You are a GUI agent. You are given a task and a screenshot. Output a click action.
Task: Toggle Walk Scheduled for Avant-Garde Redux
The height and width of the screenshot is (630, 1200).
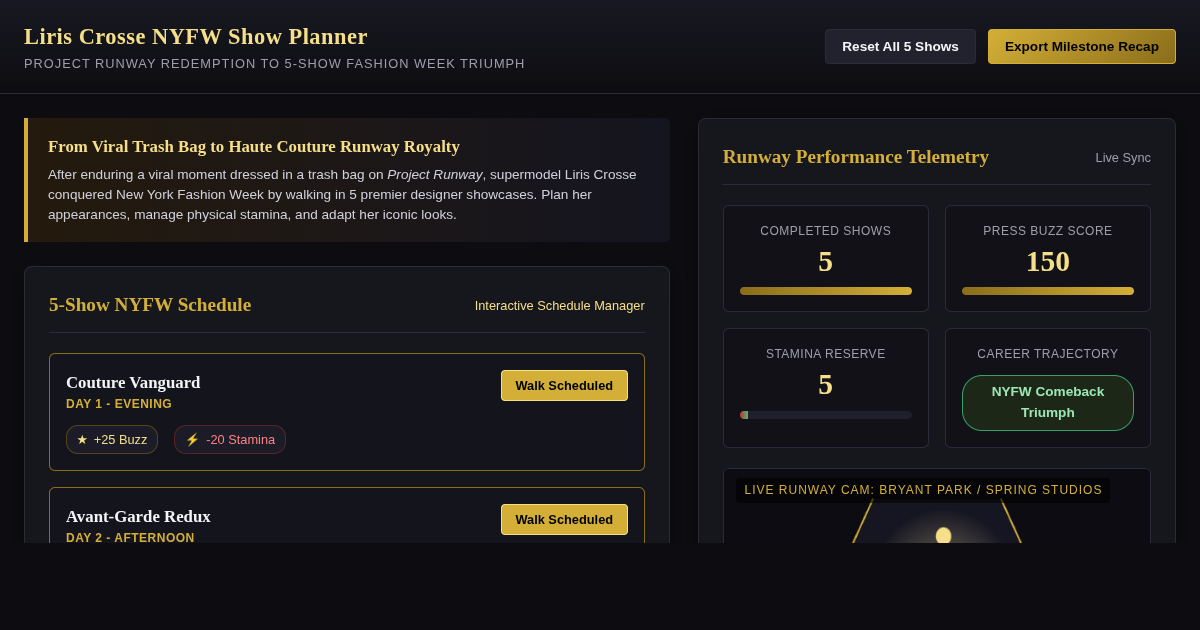point(564,519)
